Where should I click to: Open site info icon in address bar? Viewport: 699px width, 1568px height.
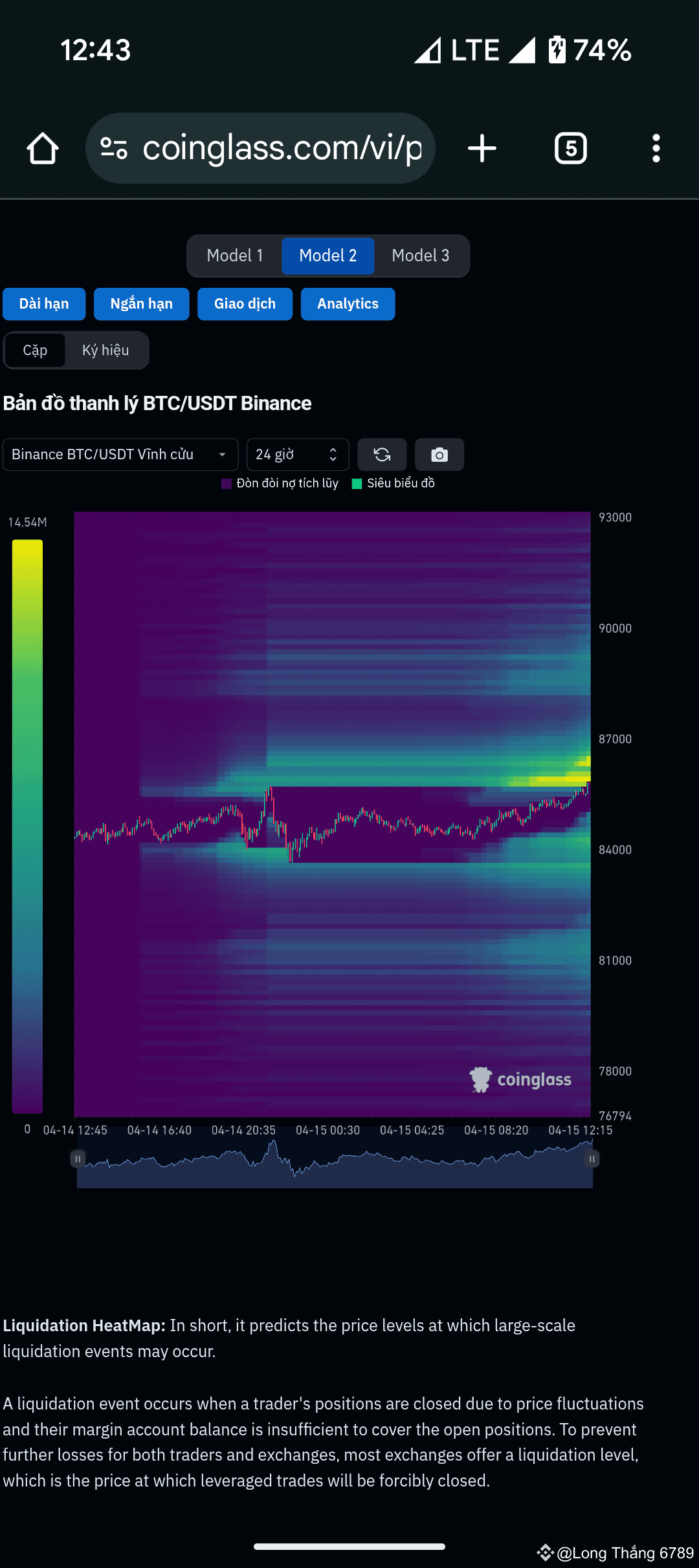[x=114, y=148]
